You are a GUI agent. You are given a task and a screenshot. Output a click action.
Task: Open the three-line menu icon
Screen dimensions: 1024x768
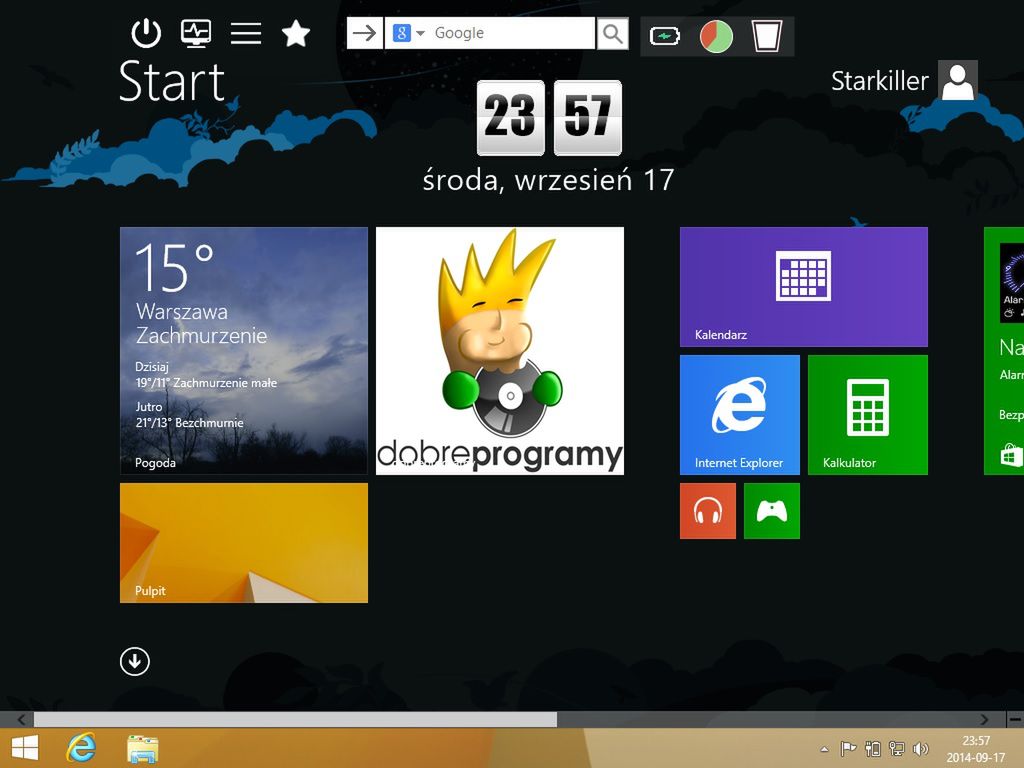pyautogui.click(x=246, y=33)
